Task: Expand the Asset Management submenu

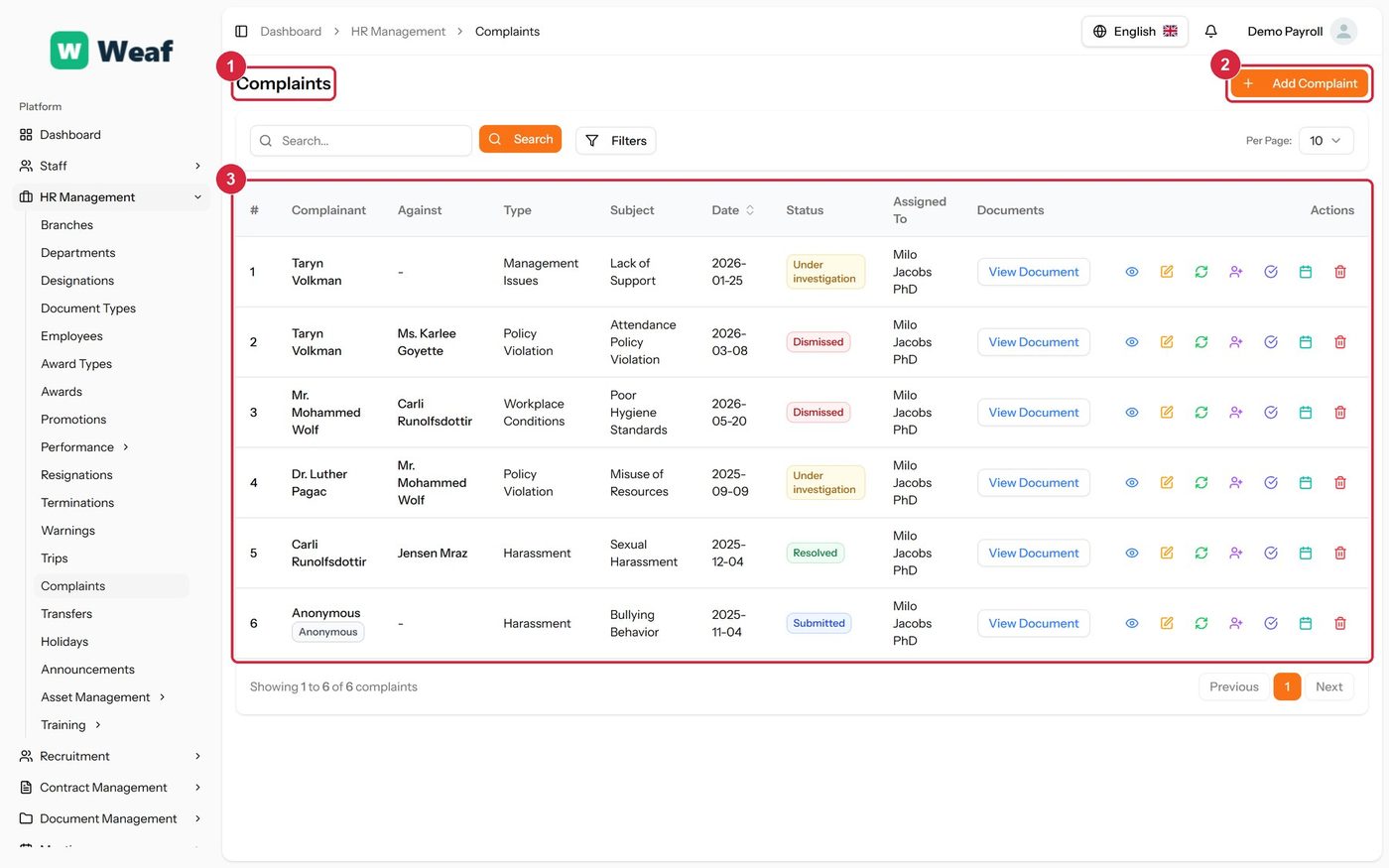Action: click(103, 697)
